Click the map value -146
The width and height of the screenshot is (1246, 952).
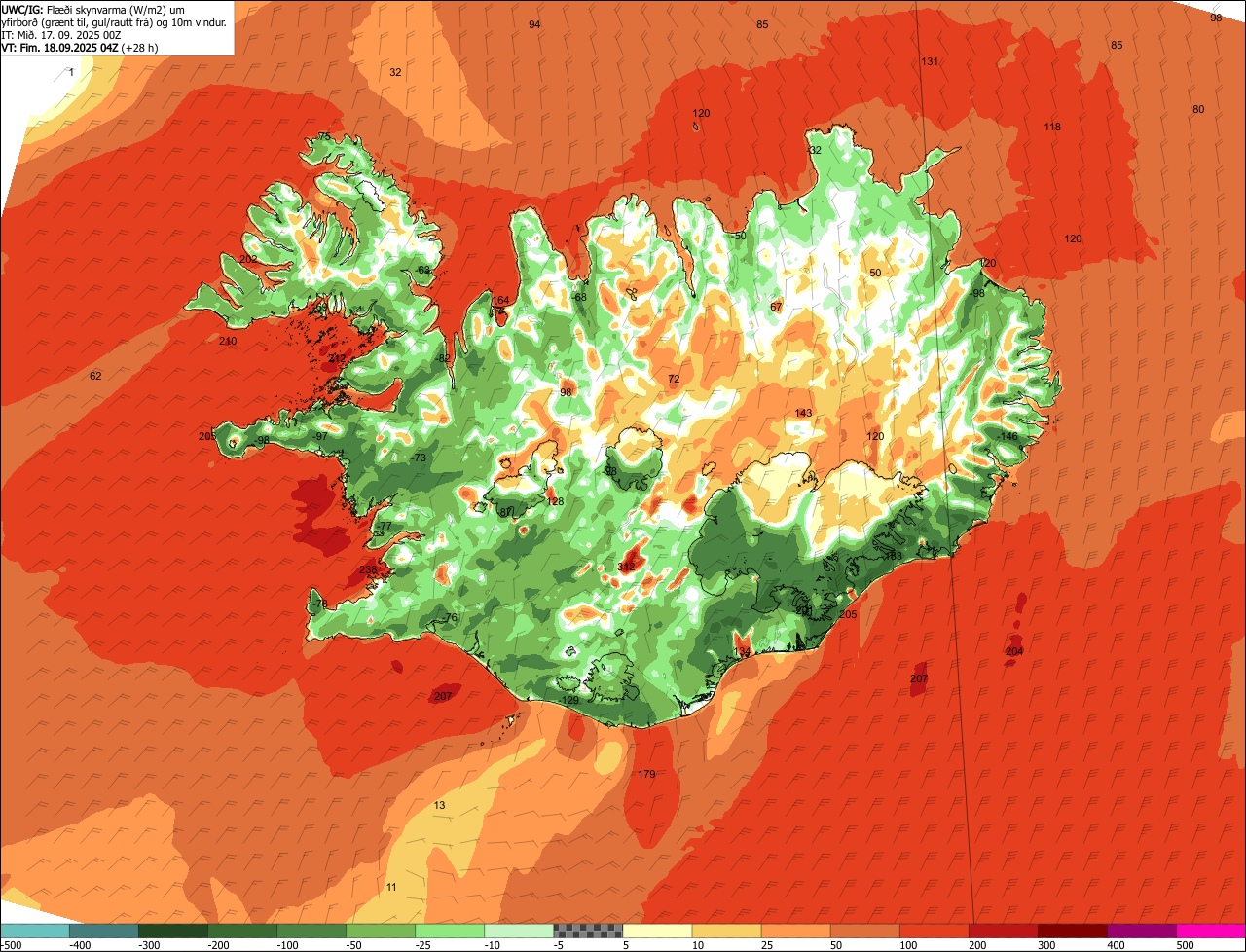(1008, 436)
